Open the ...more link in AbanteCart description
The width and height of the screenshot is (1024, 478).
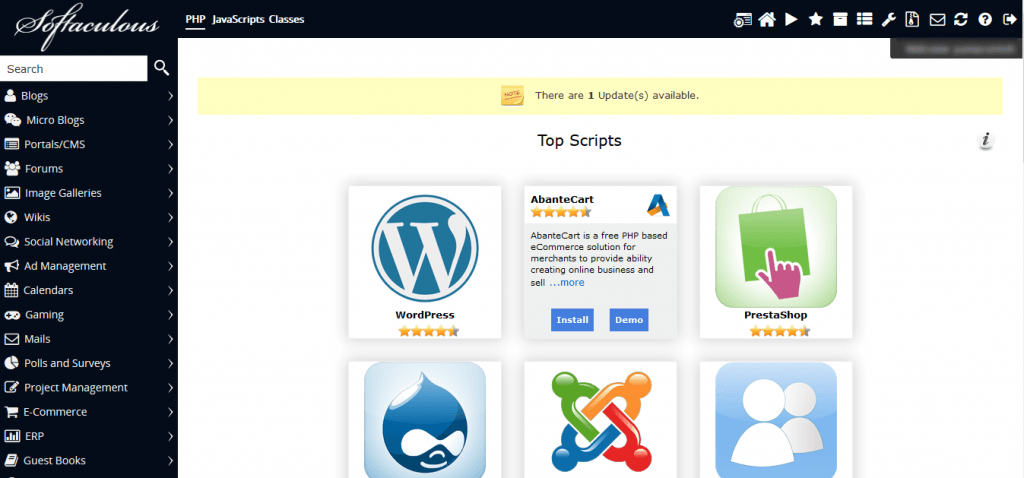(567, 283)
